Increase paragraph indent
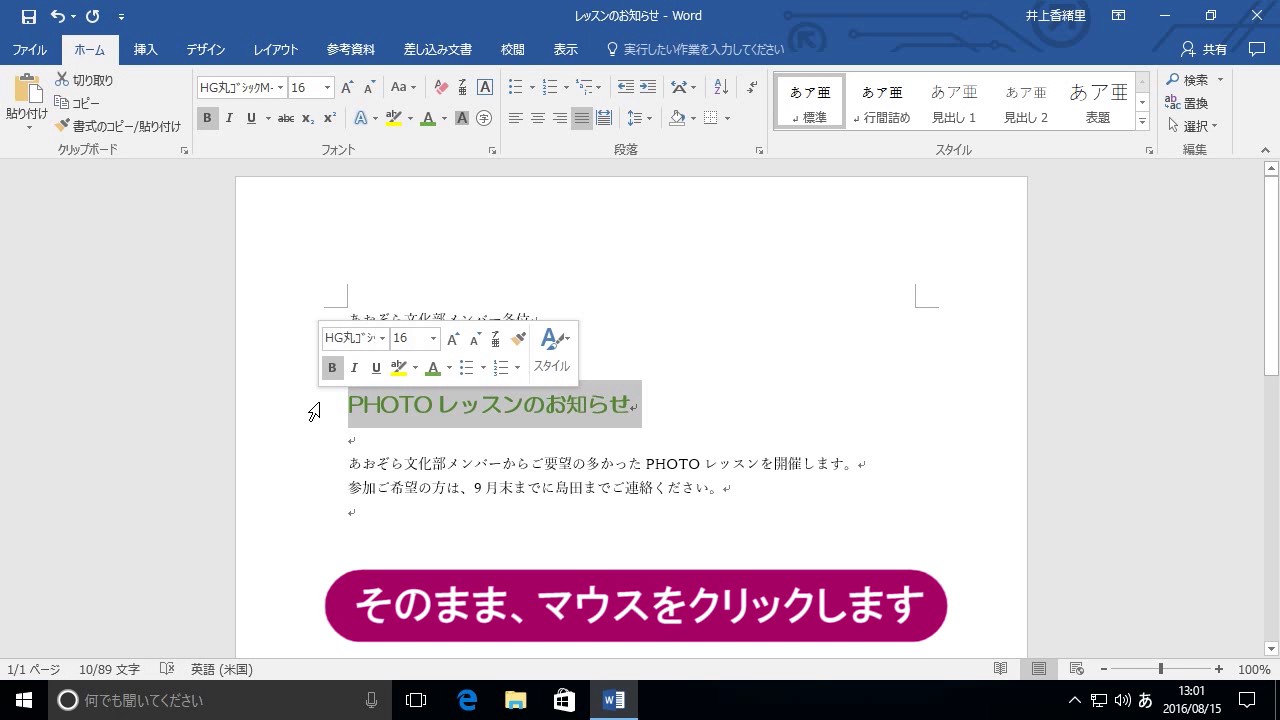Screen dimensions: 1280x720 tap(648, 88)
